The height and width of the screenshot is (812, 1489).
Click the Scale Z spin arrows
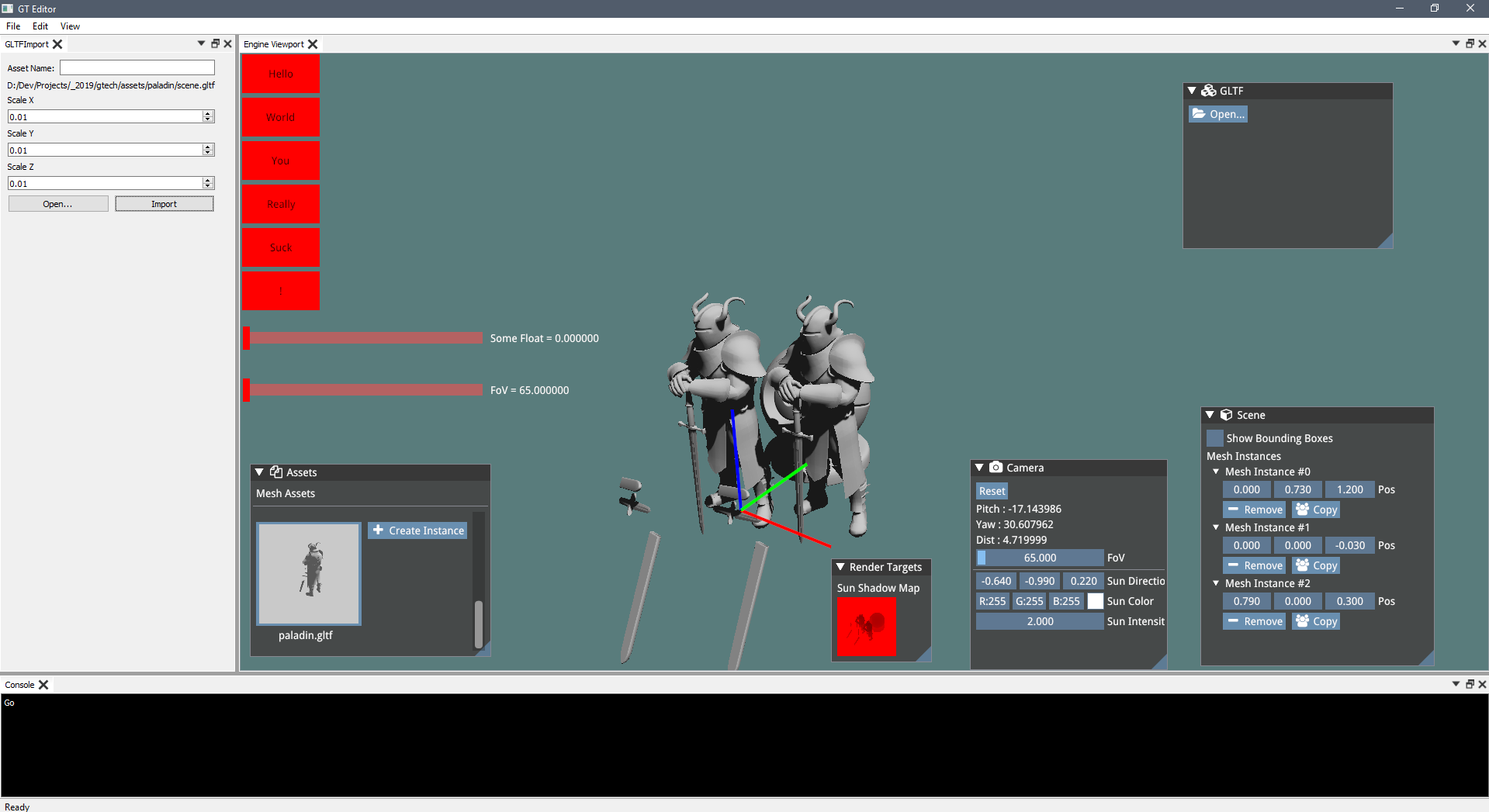[x=208, y=183]
